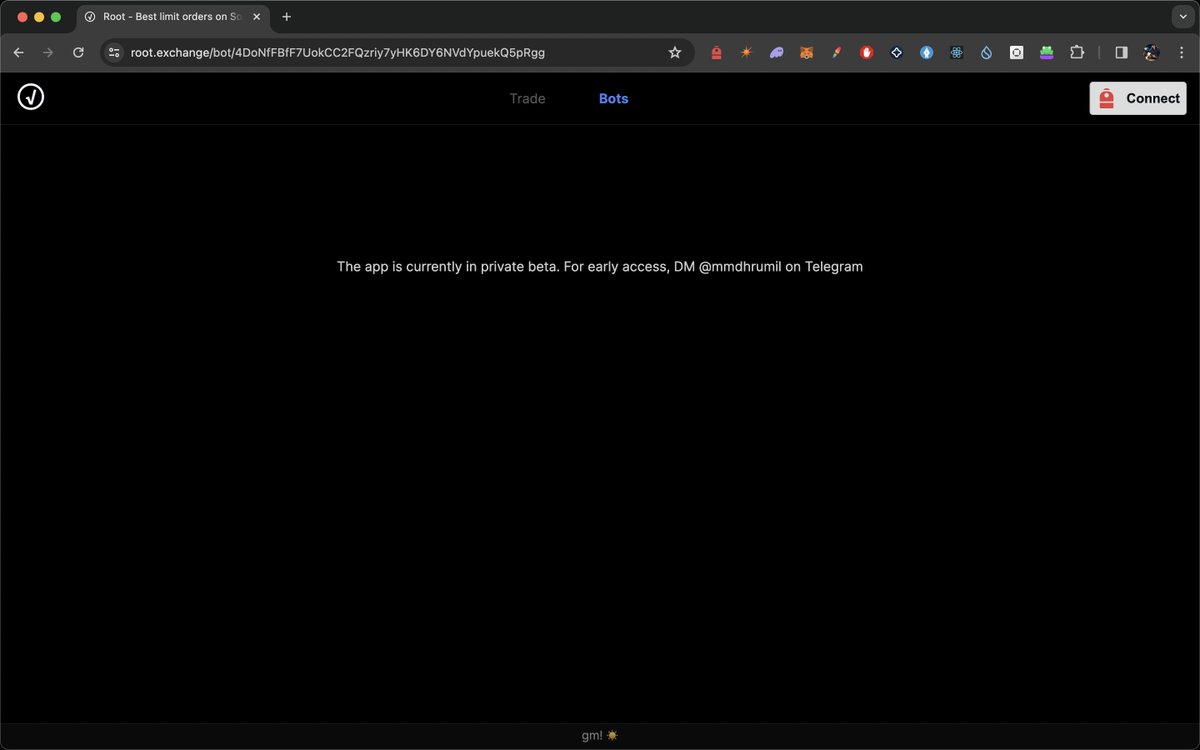This screenshot has width=1200, height=750.
Task: Focus the root.exchange URL address field
Action: pyautogui.click(x=396, y=53)
